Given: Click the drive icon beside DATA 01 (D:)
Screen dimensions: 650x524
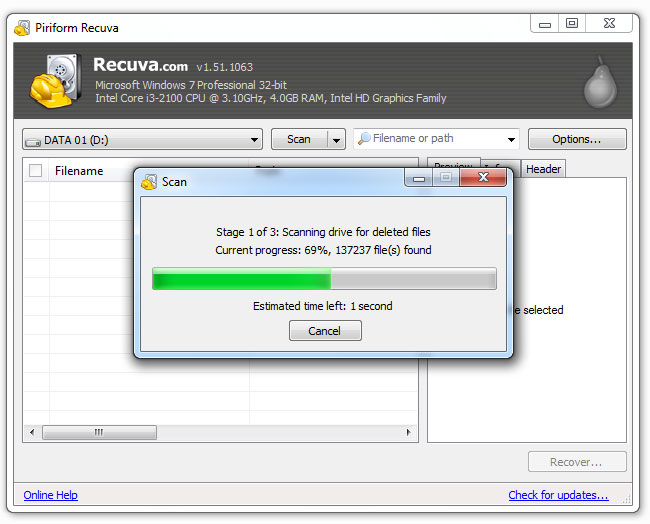Looking at the screenshot, I should point(33,140).
